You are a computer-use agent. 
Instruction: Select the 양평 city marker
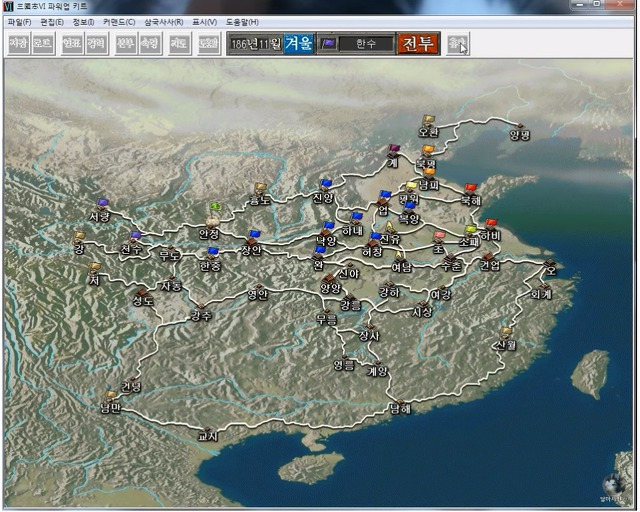tap(520, 132)
